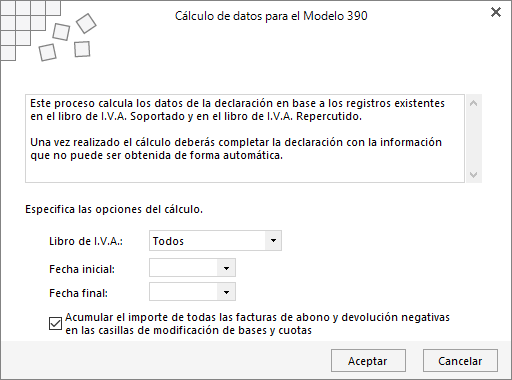Uncheck the 'Acumular el importe' checkbox
512x380 pixels.
pos(55,323)
